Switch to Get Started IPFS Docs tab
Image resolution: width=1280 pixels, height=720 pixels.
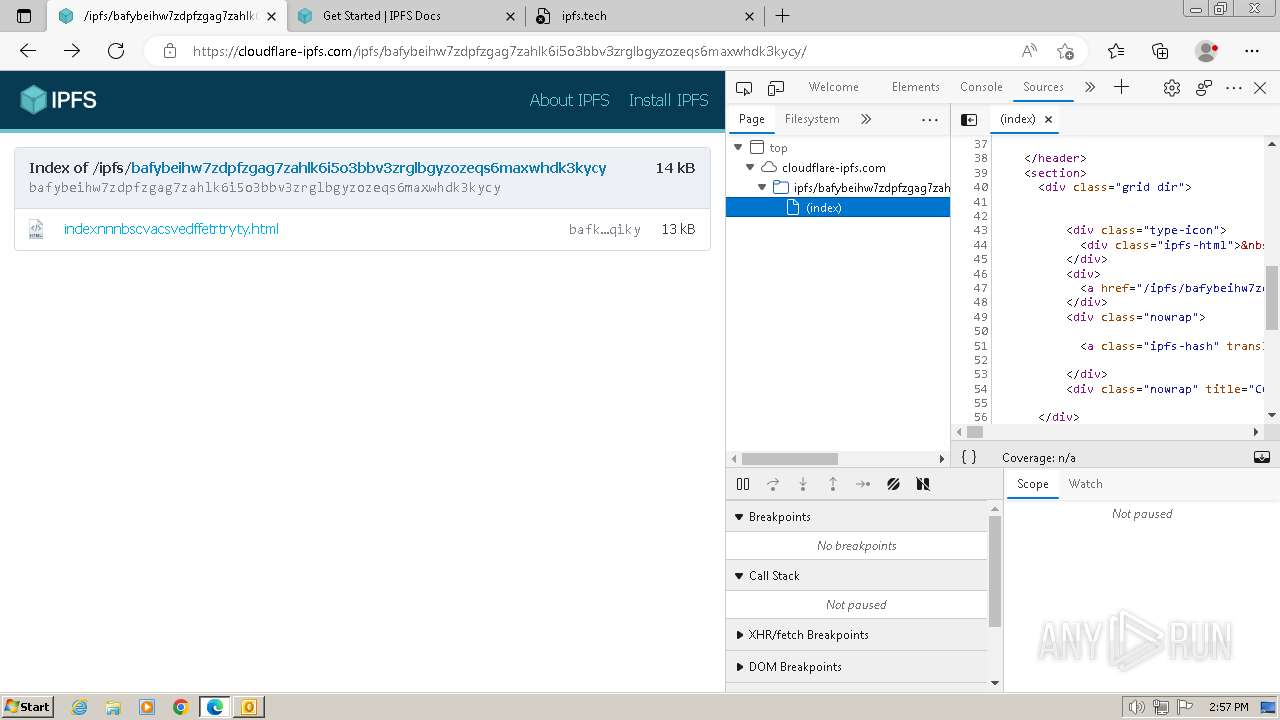tap(406, 16)
